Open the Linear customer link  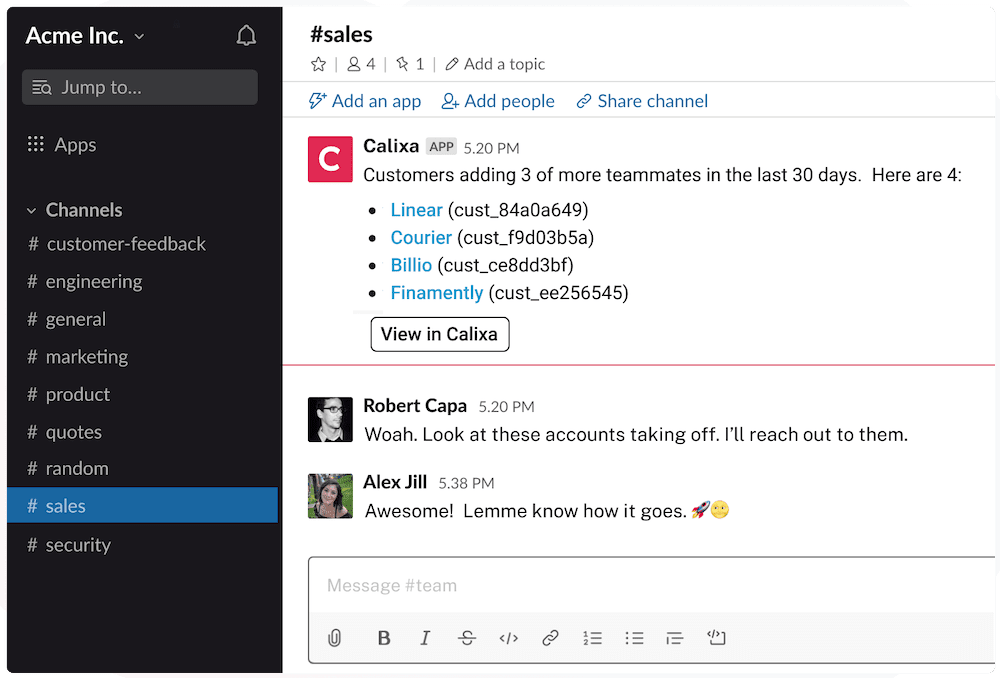point(416,210)
